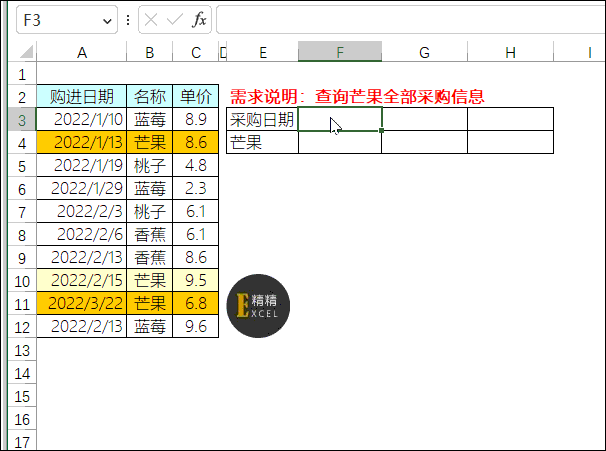
Task: Click date cell 2022/1/29
Action: [x=82, y=188]
